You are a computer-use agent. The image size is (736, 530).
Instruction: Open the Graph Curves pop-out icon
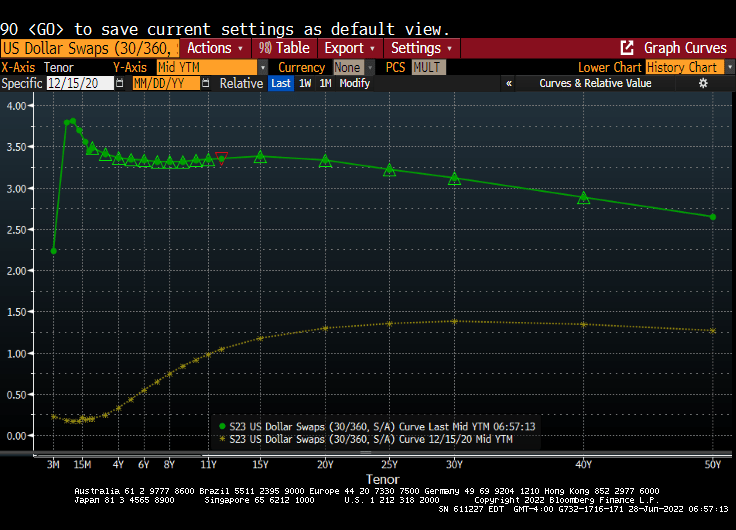coord(627,48)
